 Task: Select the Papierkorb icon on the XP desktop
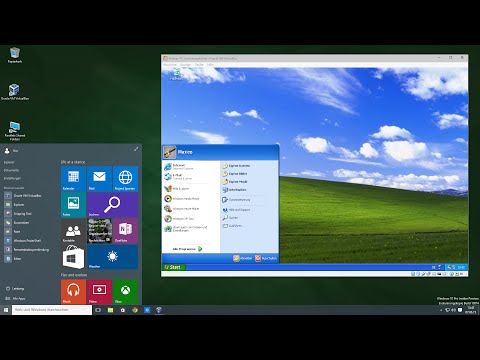176,75
